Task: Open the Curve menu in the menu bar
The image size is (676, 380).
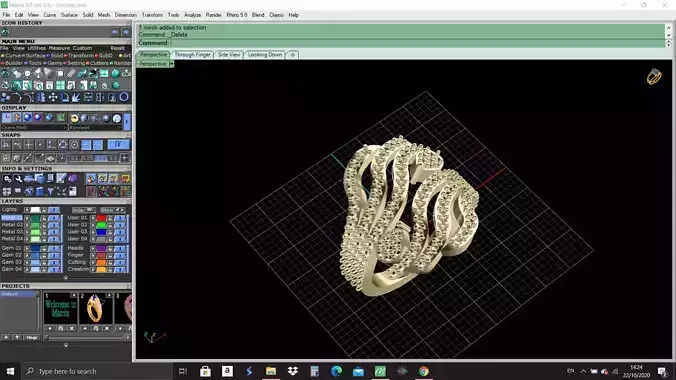Action: pyautogui.click(x=50, y=15)
